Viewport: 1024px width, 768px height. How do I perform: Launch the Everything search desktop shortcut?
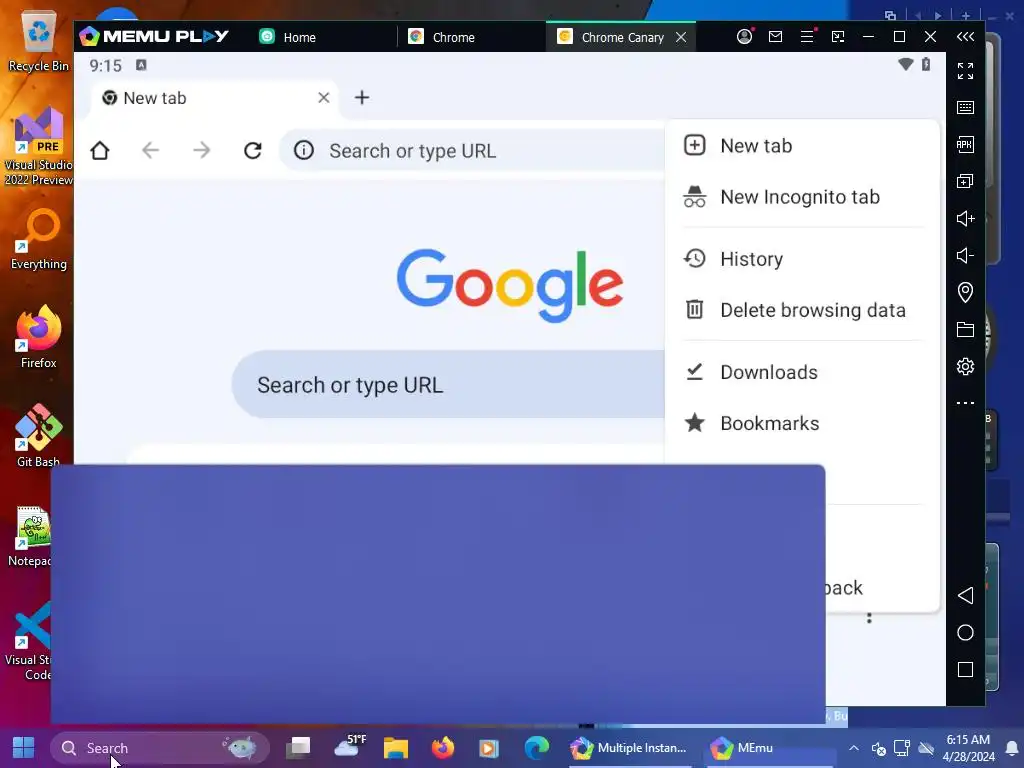pos(38,239)
